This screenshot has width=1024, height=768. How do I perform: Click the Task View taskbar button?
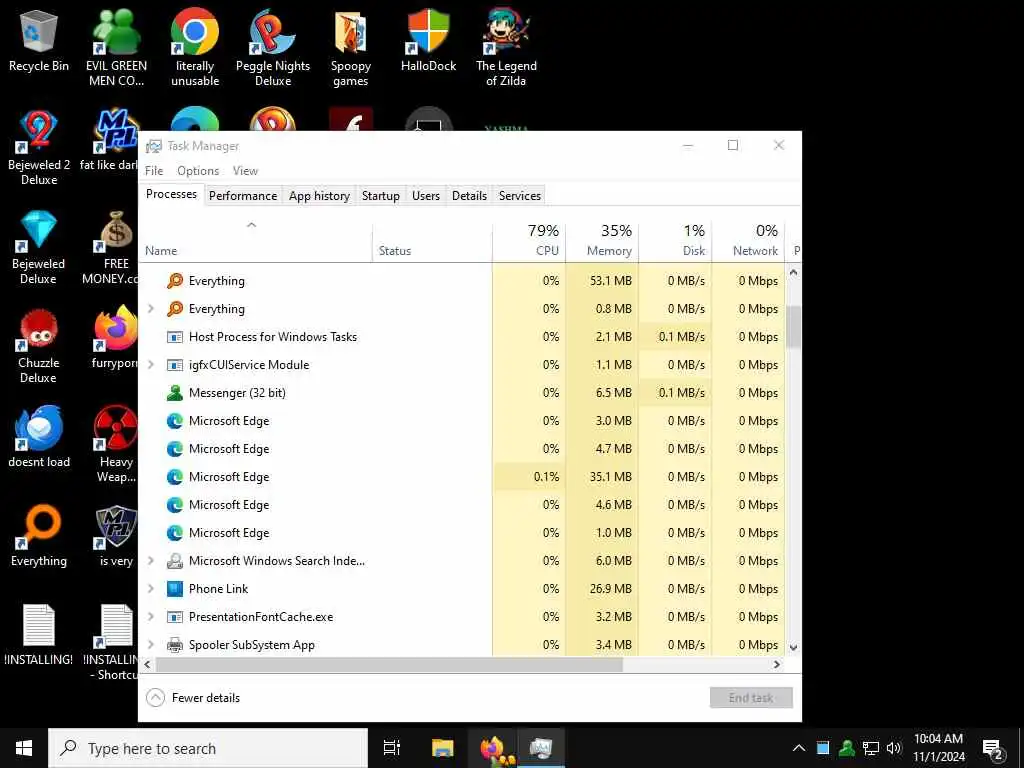(x=391, y=748)
